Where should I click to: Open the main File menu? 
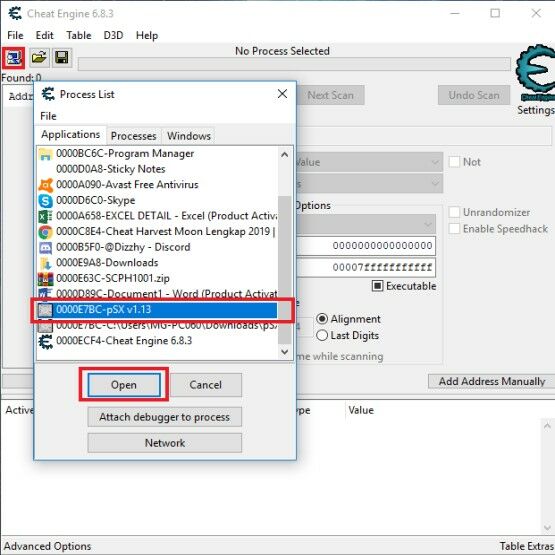tap(15, 35)
